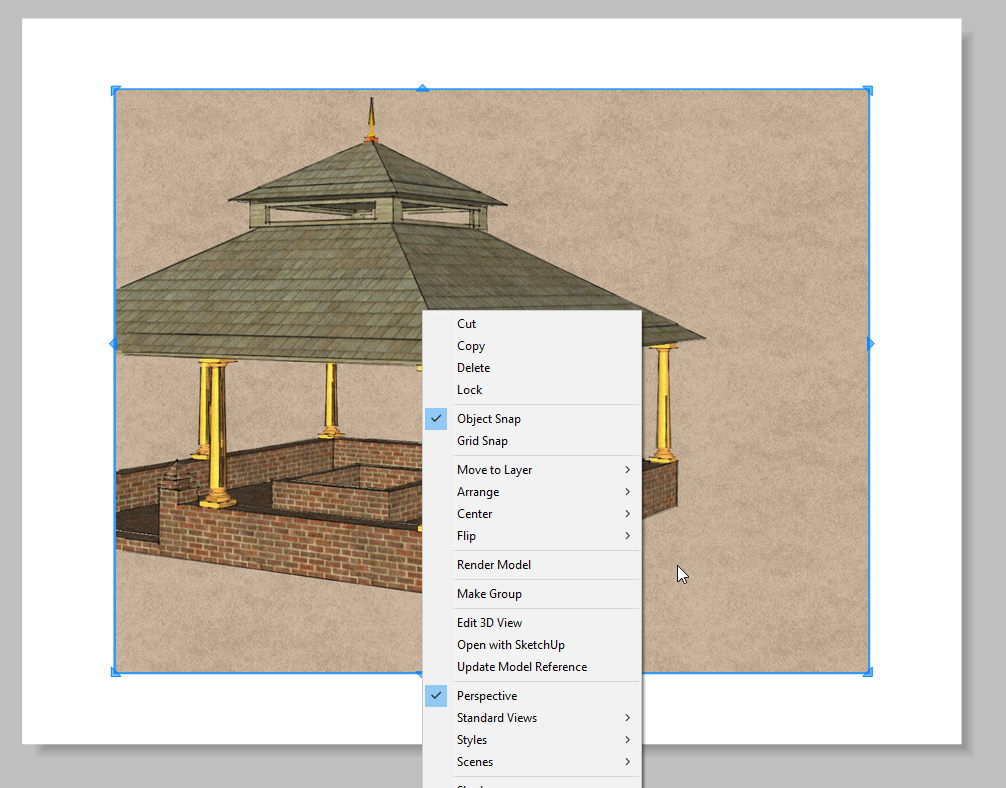The height and width of the screenshot is (788, 1006).
Task: Enable the Grid Snap option
Action: coord(482,441)
